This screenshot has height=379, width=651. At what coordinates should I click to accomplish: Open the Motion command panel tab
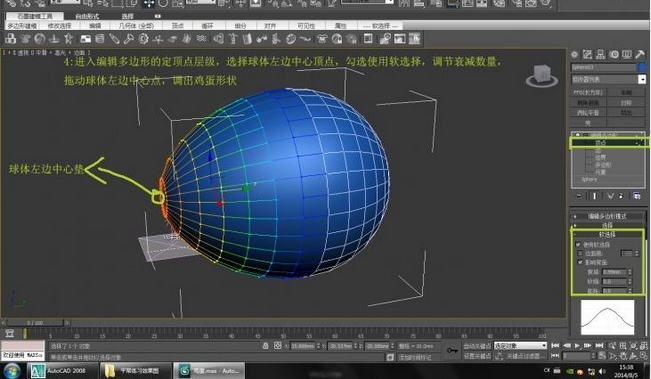point(614,54)
